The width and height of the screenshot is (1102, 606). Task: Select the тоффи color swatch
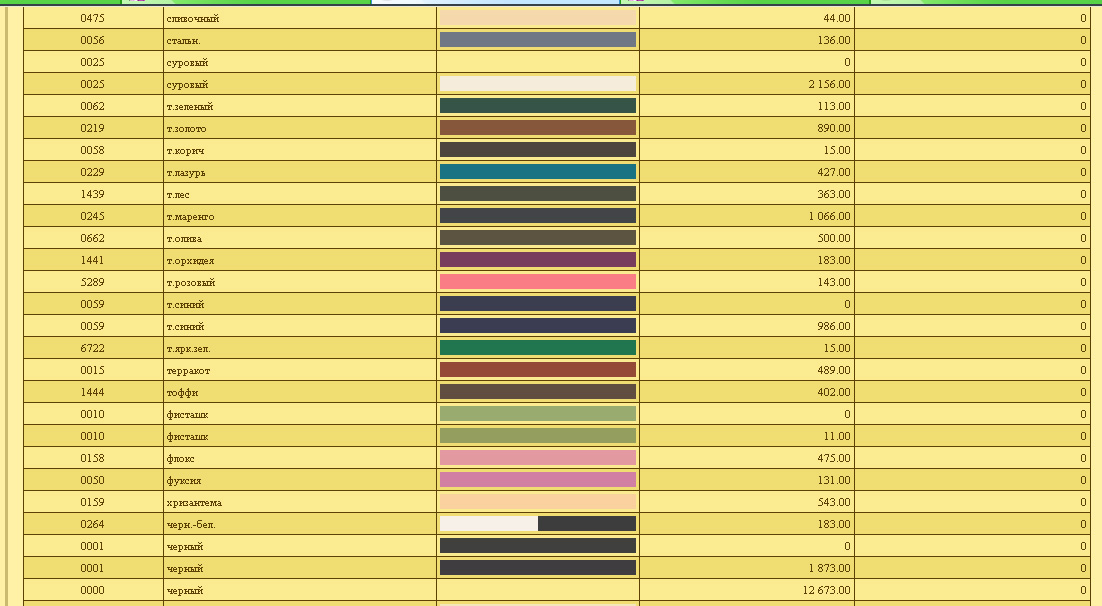[538, 392]
